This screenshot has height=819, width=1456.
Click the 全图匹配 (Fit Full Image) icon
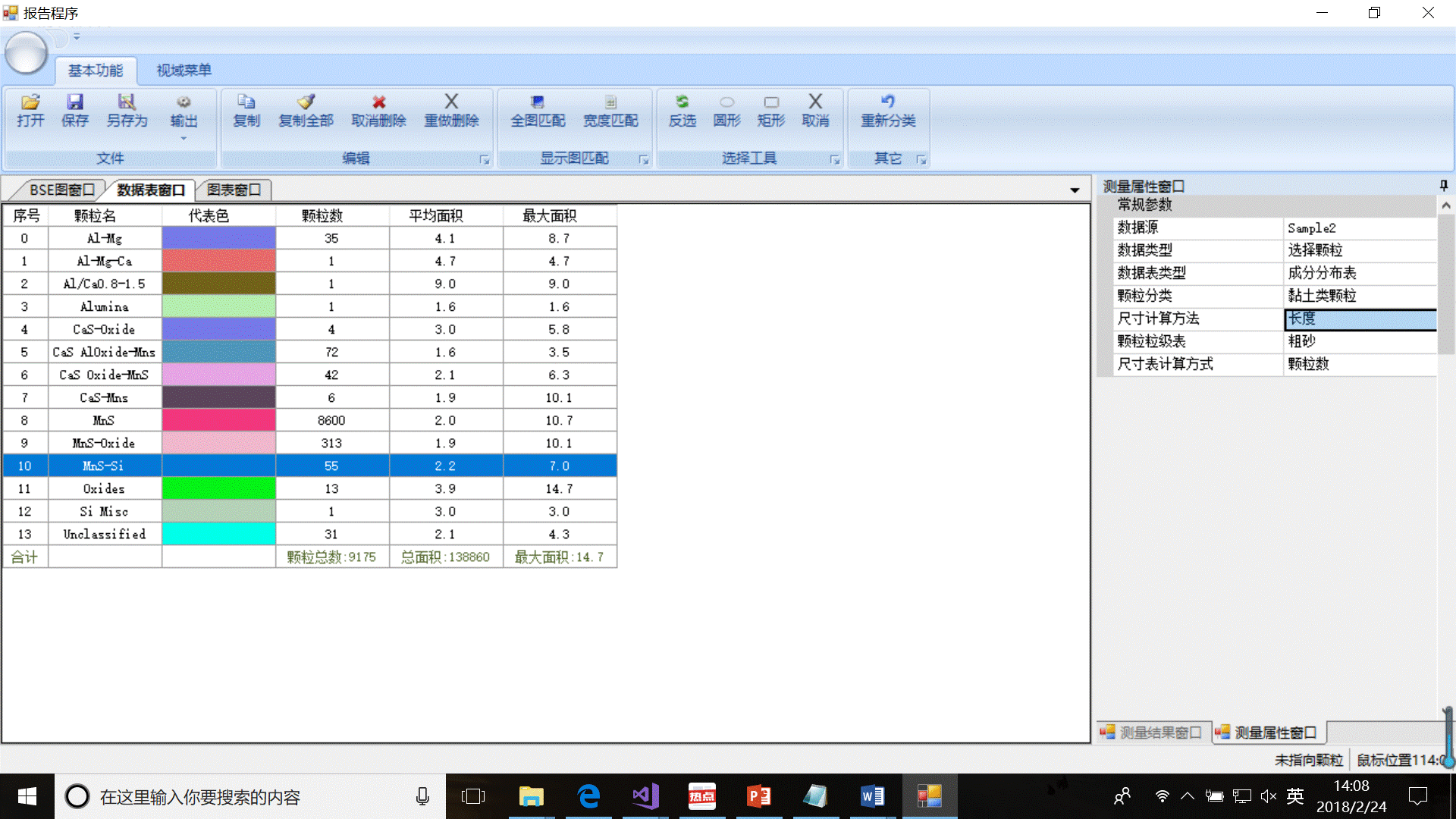tap(538, 102)
